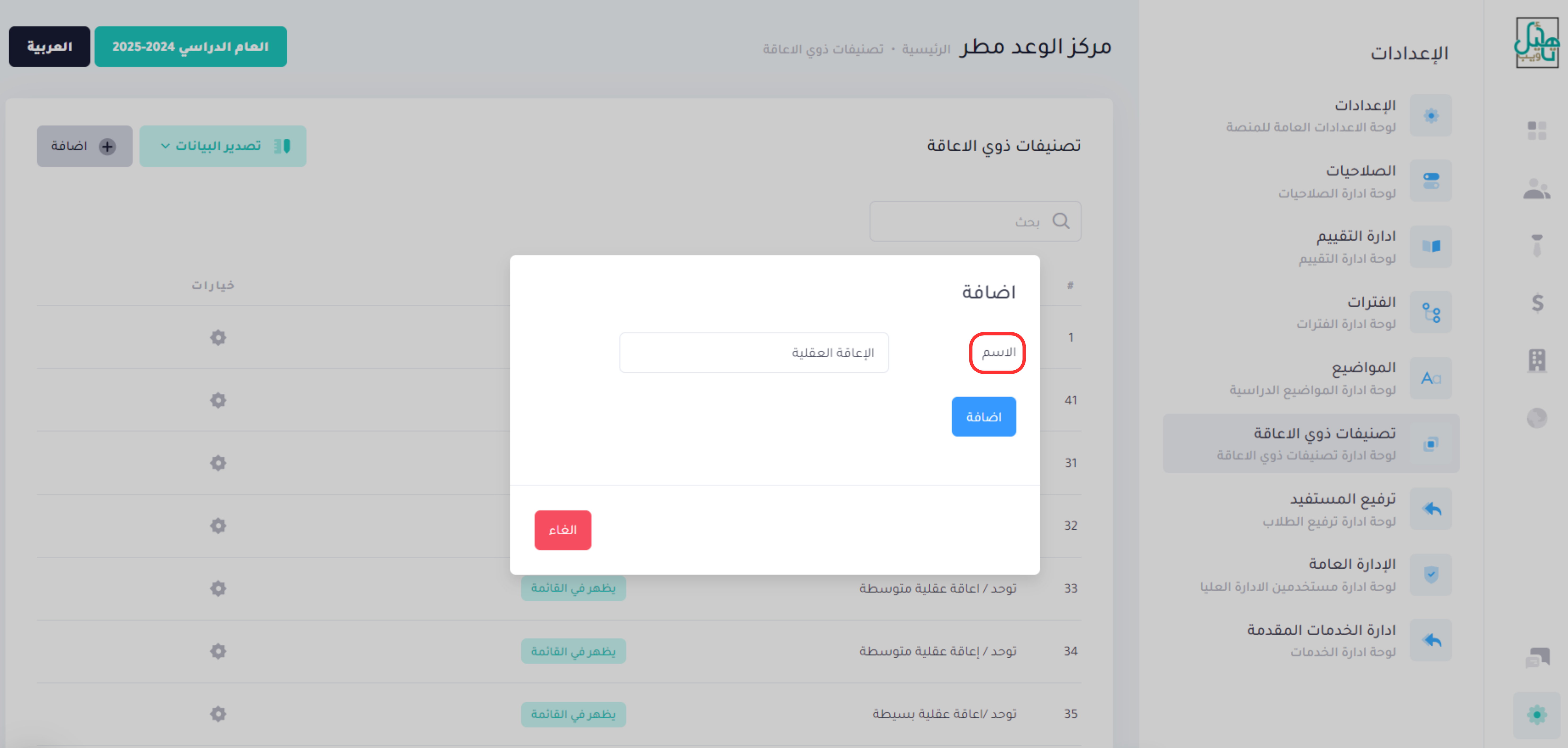The height and width of the screenshot is (748, 1568).
Task: Click options gear for row 31
Action: (218, 463)
